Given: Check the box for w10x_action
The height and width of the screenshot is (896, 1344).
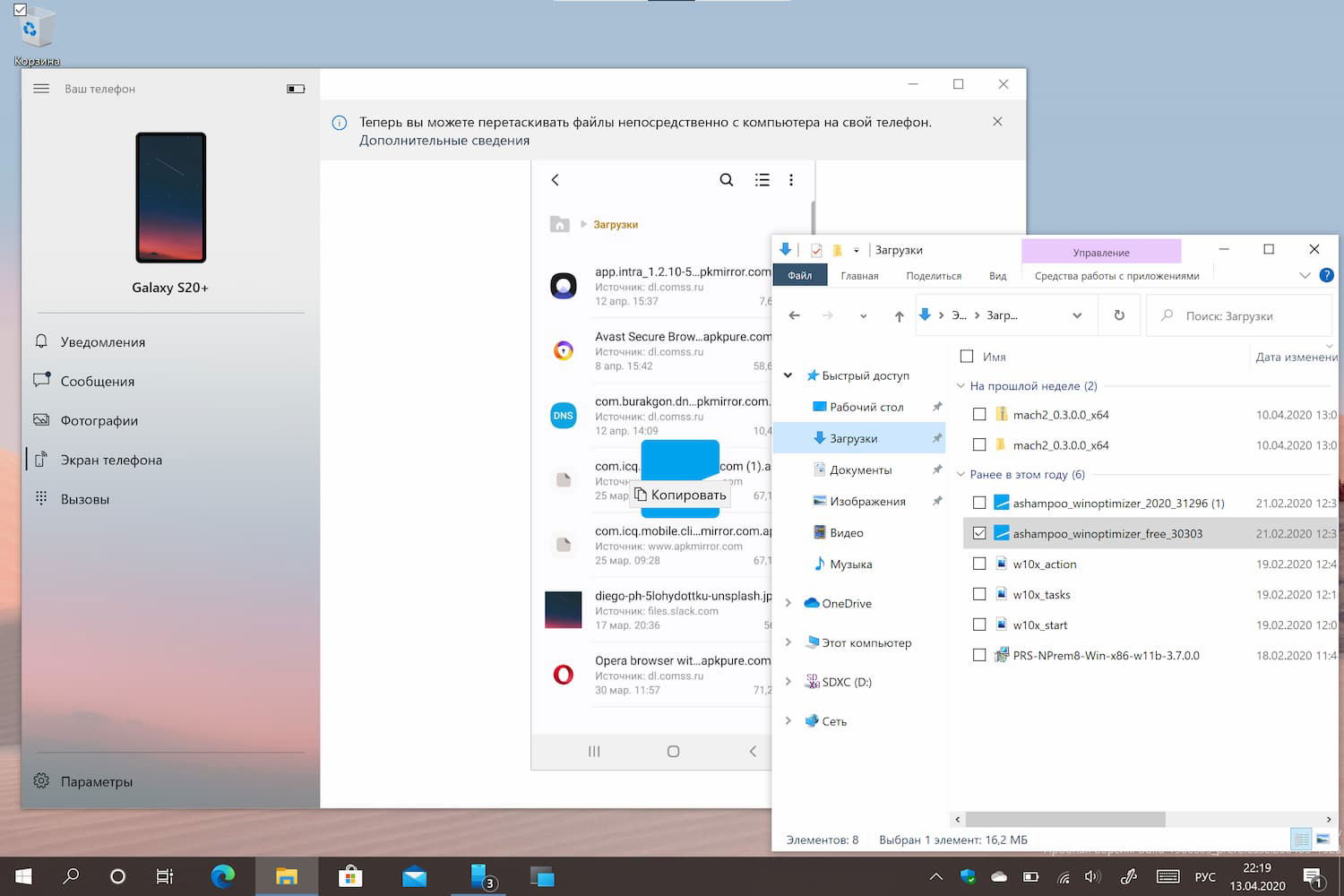Looking at the screenshot, I should (x=979, y=564).
